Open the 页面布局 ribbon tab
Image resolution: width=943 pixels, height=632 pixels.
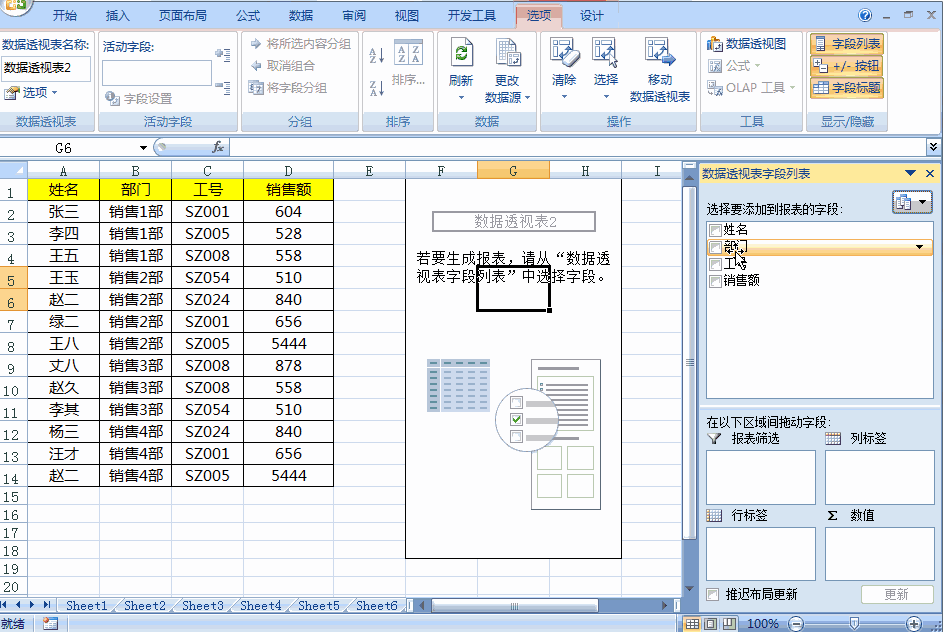coord(182,16)
